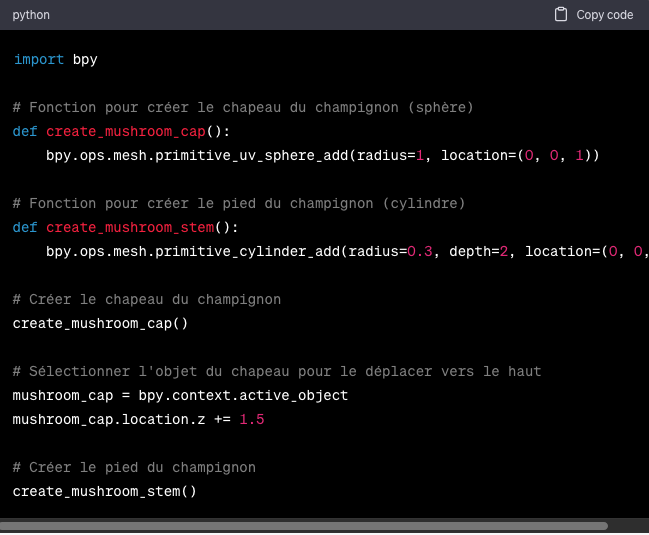
Task: Click the comment mentioning 'pied du champignon (cylindre)'
Action: (x=239, y=204)
